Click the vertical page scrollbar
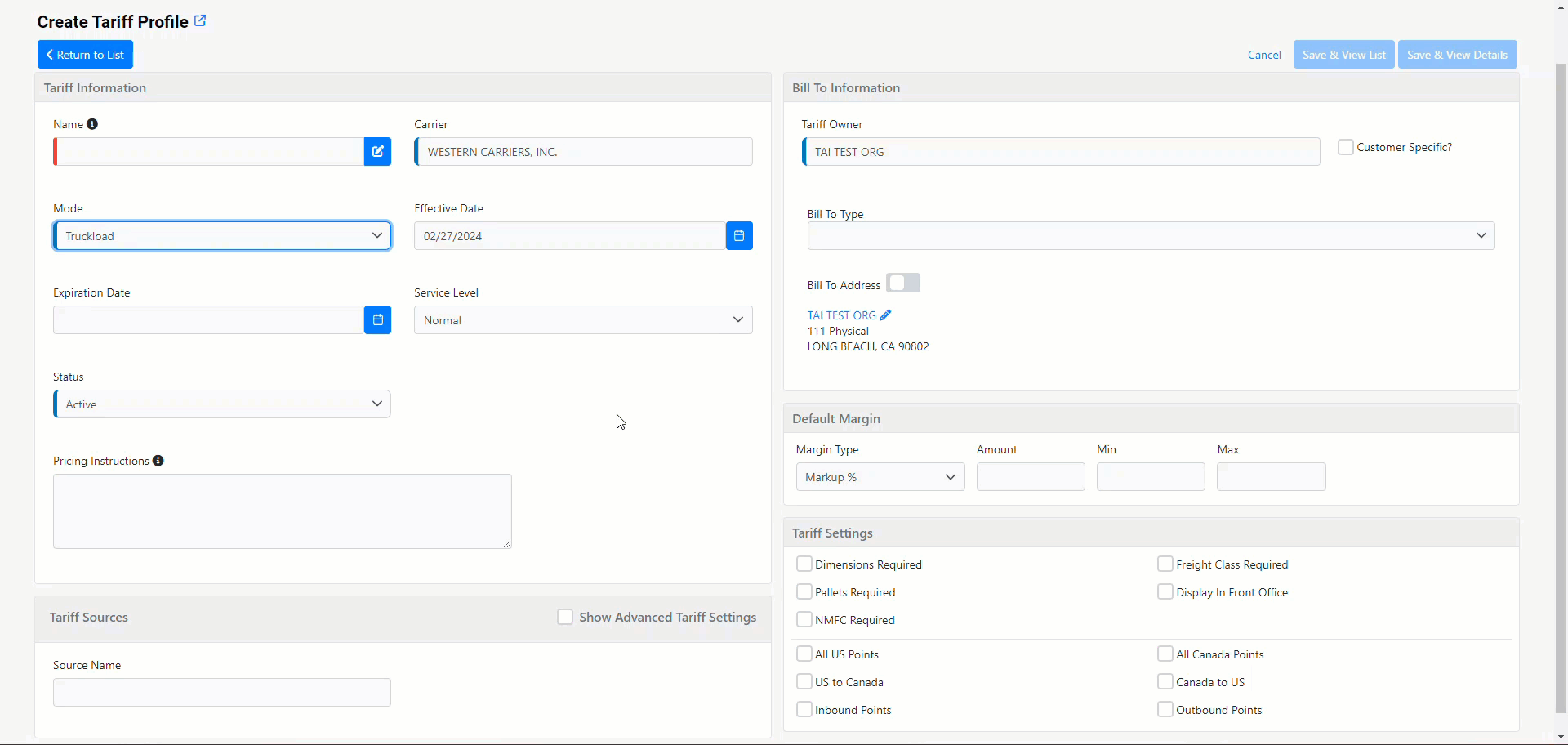Image resolution: width=1568 pixels, height=745 pixels. pyautogui.click(x=1561, y=388)
